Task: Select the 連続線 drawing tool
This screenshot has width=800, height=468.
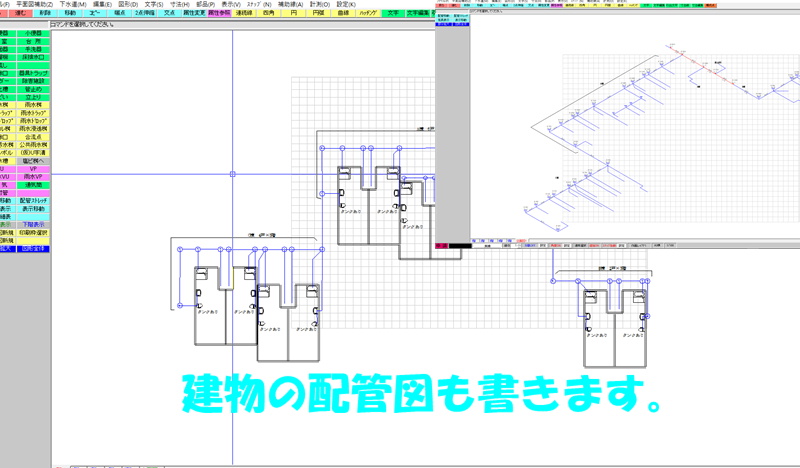Action: click(x=244, y=14)
